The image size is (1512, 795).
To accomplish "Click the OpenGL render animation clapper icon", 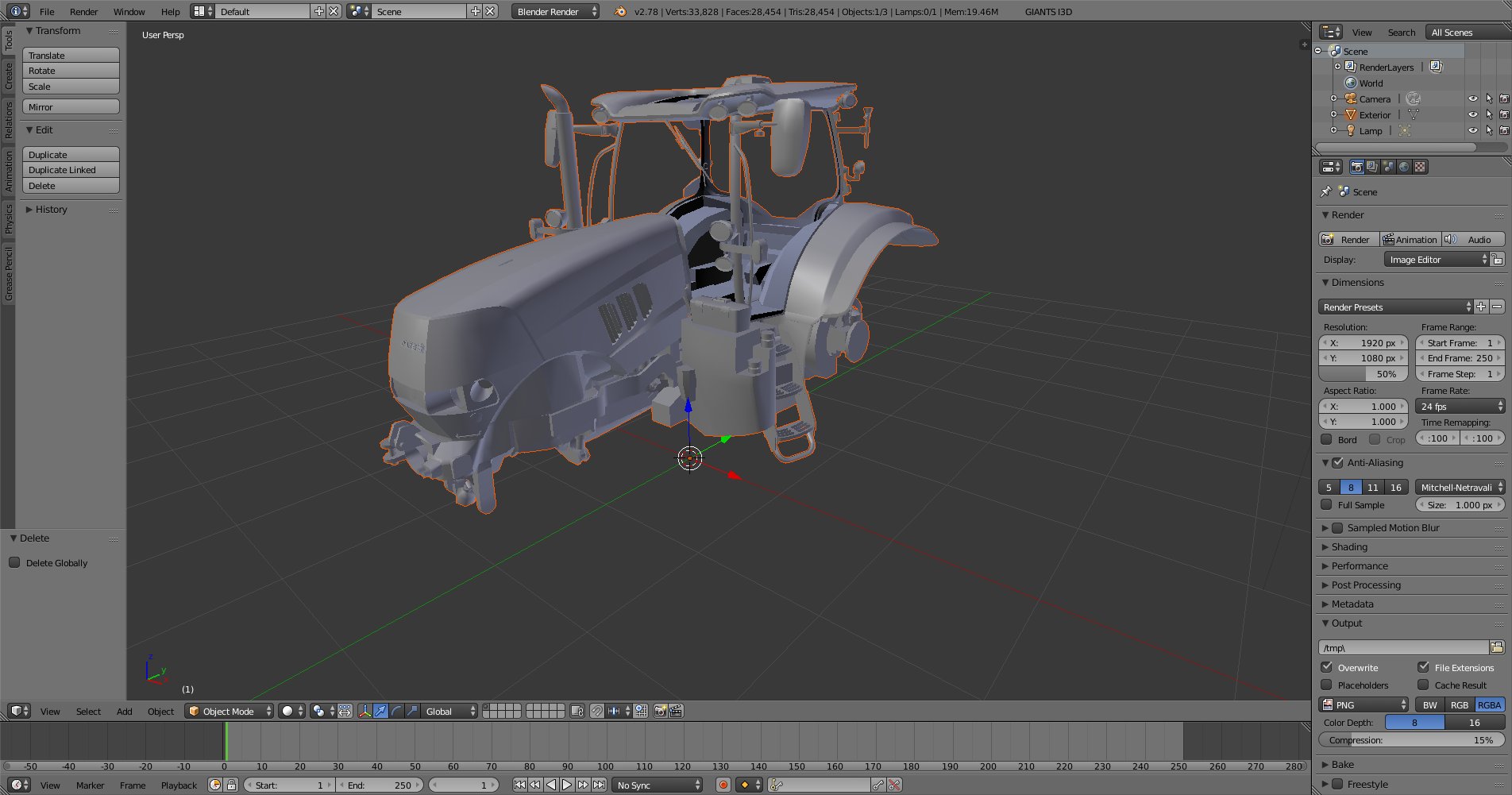I will (676, 711).
